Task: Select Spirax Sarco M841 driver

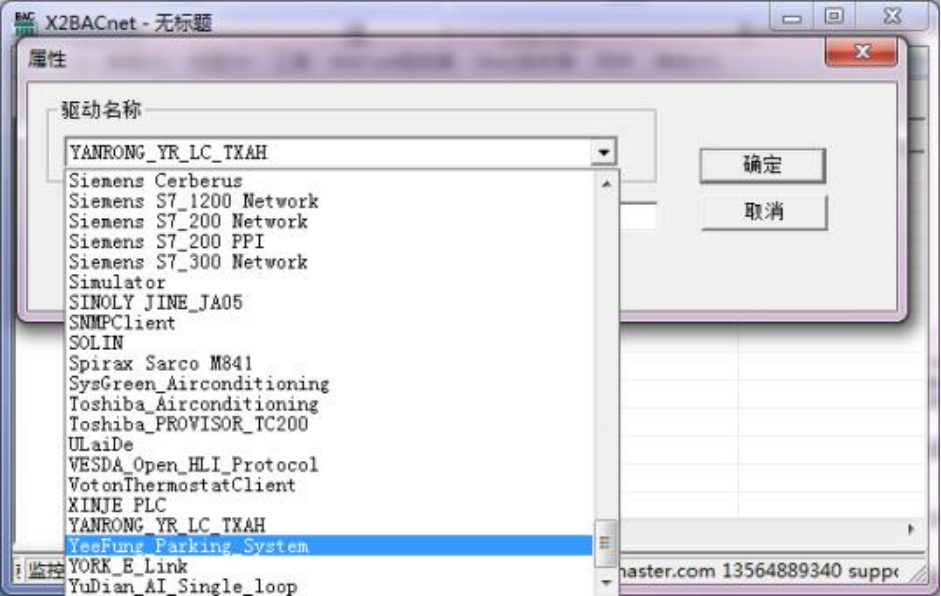Action: click(x=329, y=364)
